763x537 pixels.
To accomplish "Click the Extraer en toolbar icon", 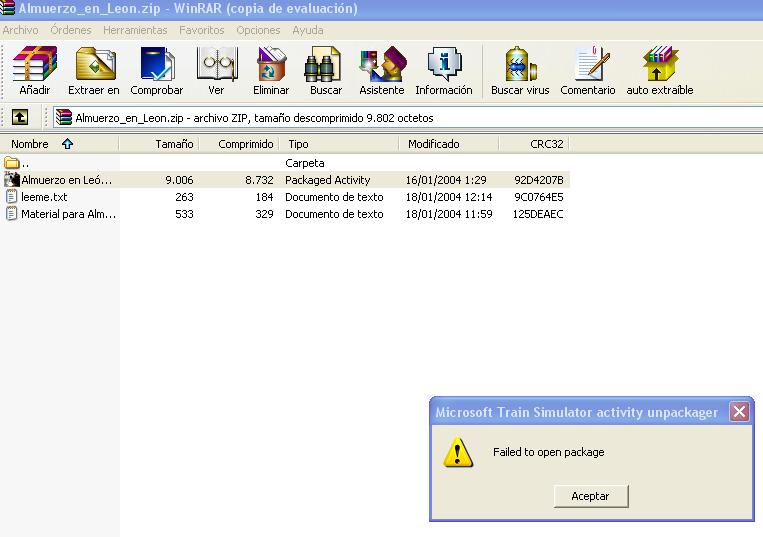I will click(x=94, y=71).
